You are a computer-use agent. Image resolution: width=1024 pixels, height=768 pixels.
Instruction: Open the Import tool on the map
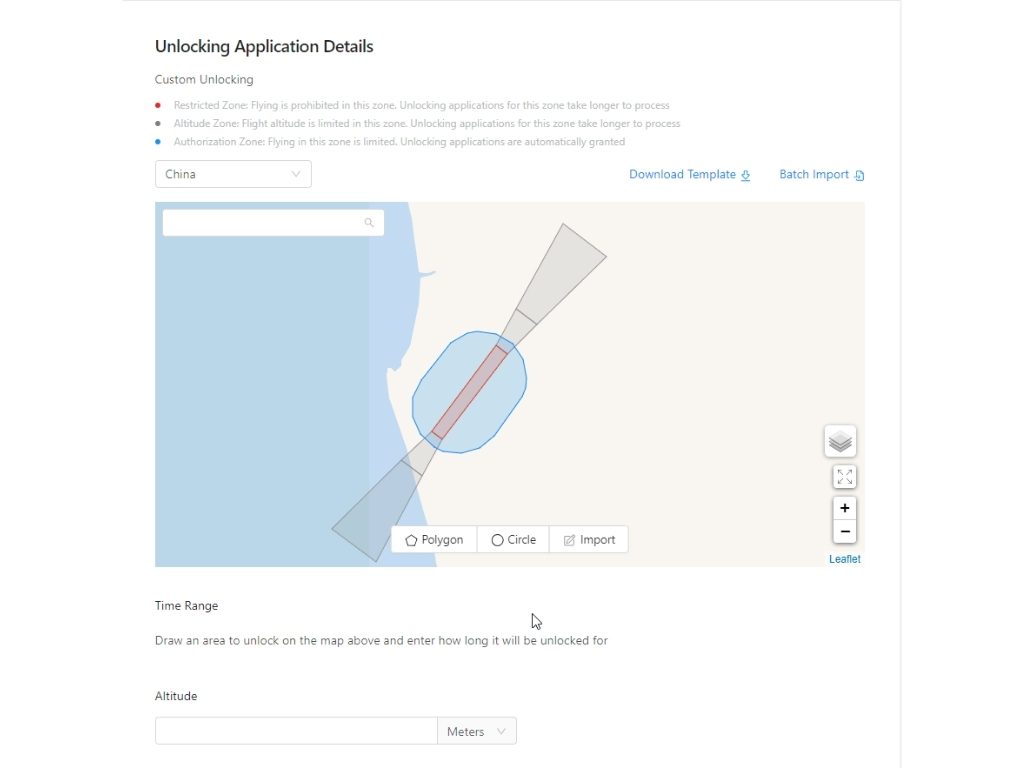pos(589,539)
